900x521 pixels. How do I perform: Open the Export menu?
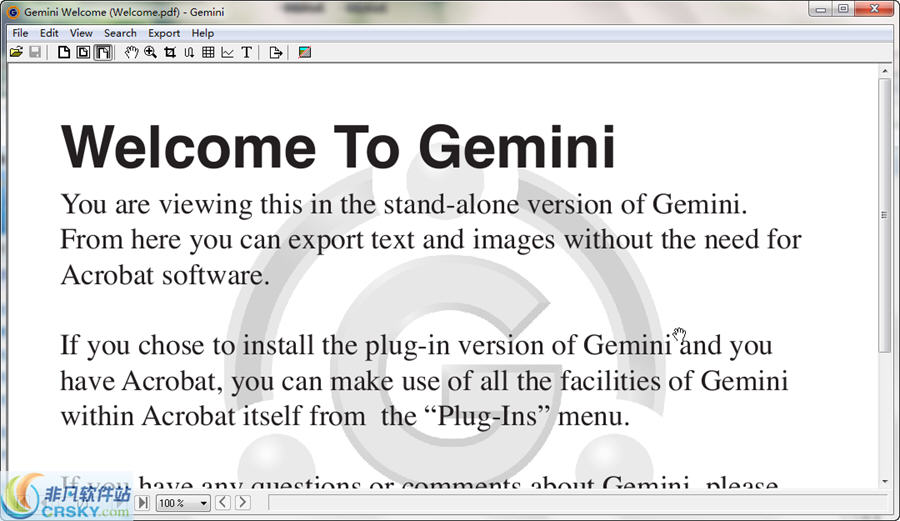click(164, 33)
